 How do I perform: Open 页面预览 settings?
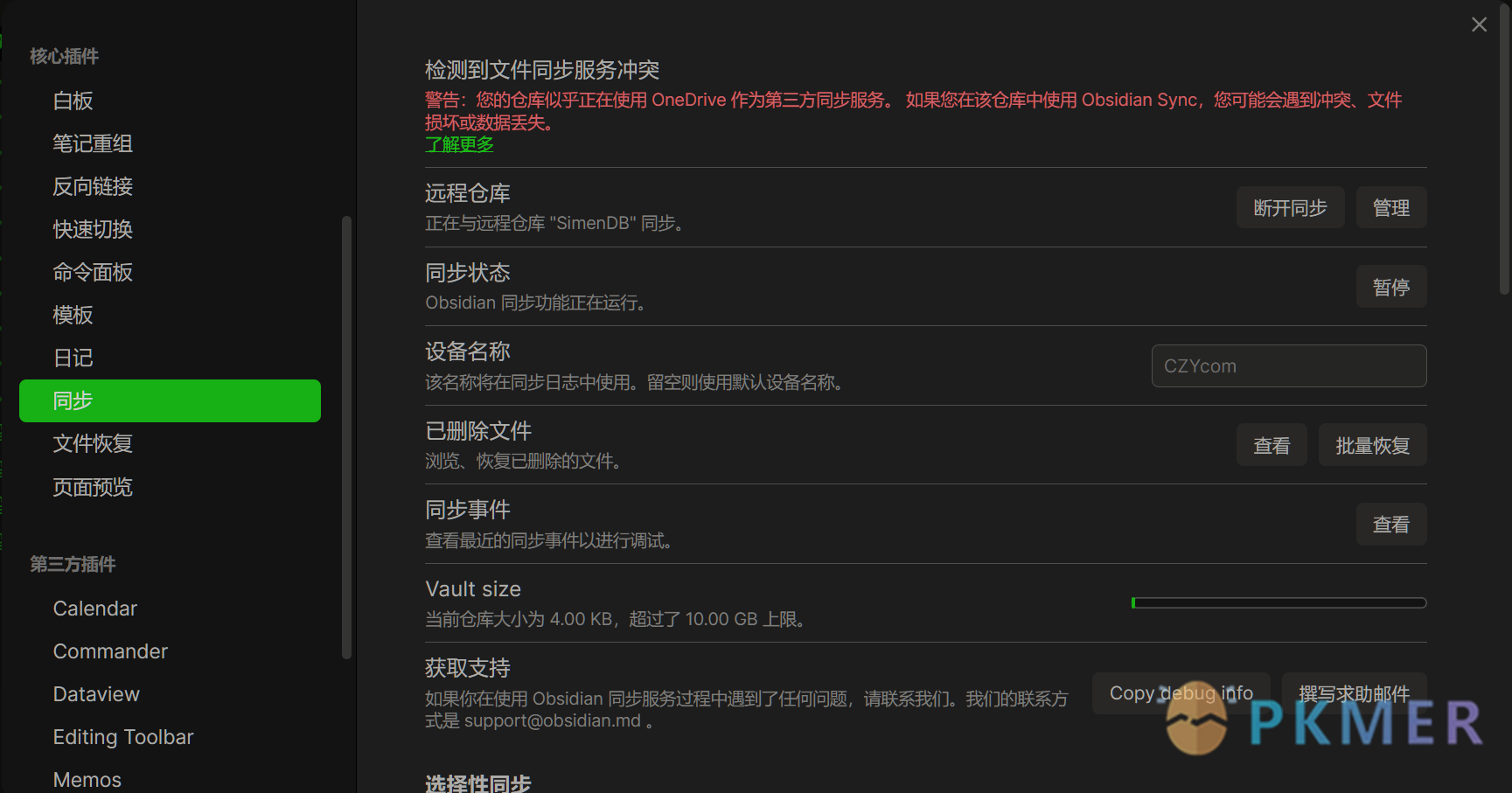pos(170,487)
